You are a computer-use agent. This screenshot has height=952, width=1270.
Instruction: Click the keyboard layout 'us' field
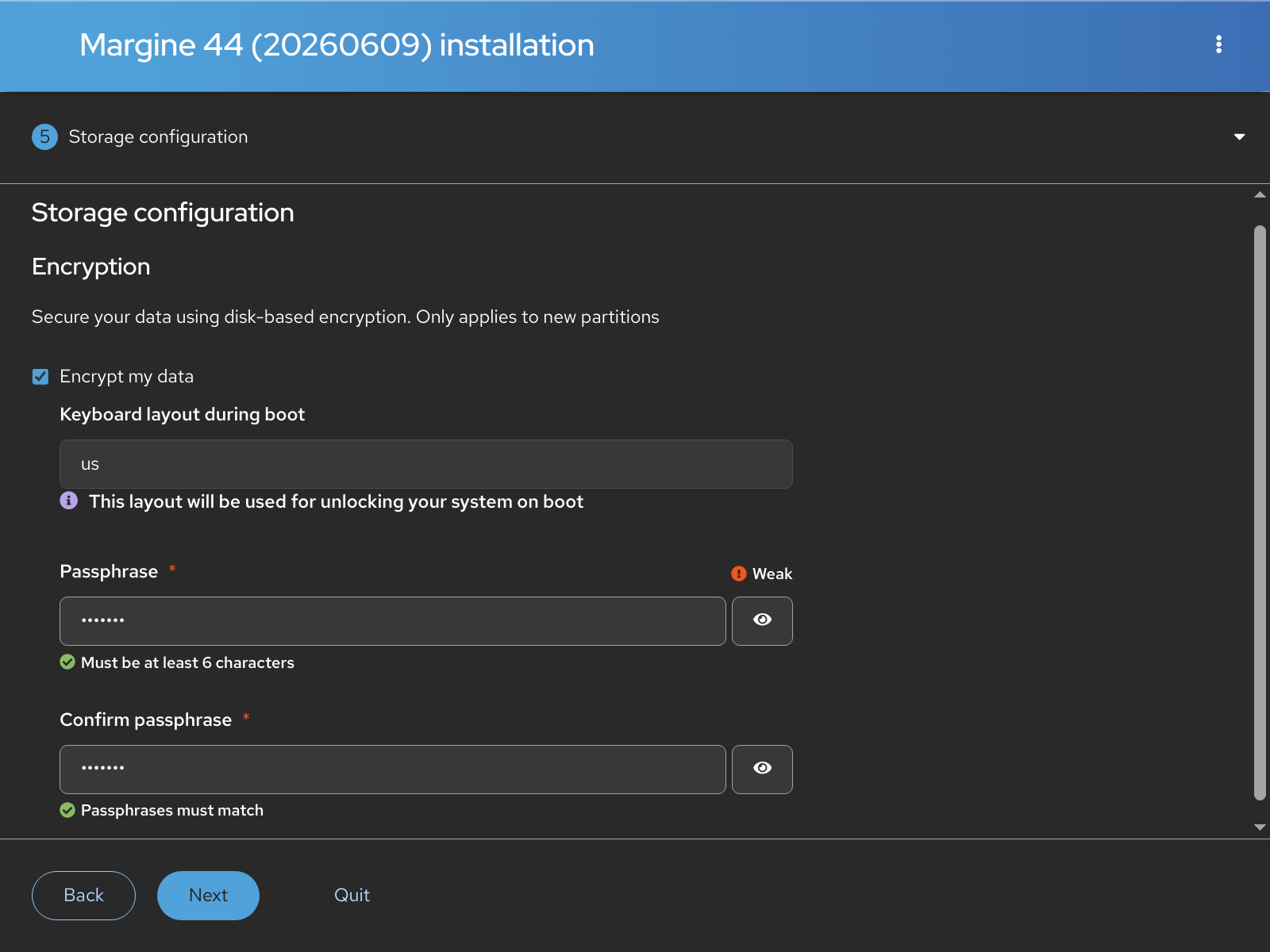(426, 464)
